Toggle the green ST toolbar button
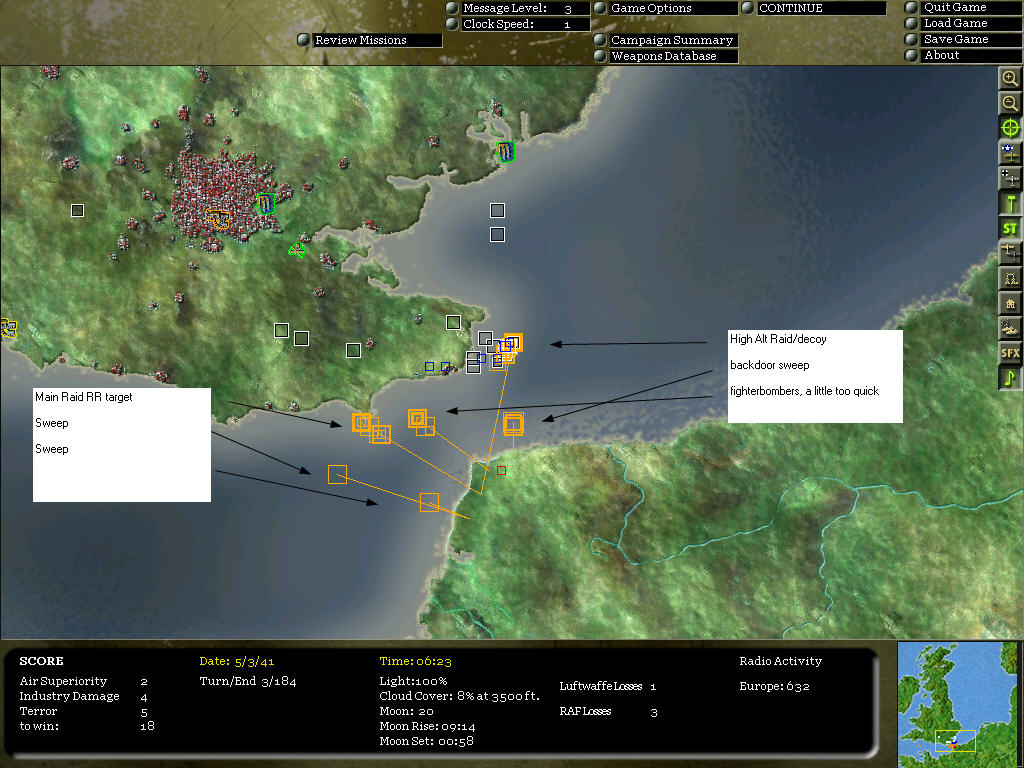Image resolution: width=1024 pixels, height=768 pixels. point(1010,228)
